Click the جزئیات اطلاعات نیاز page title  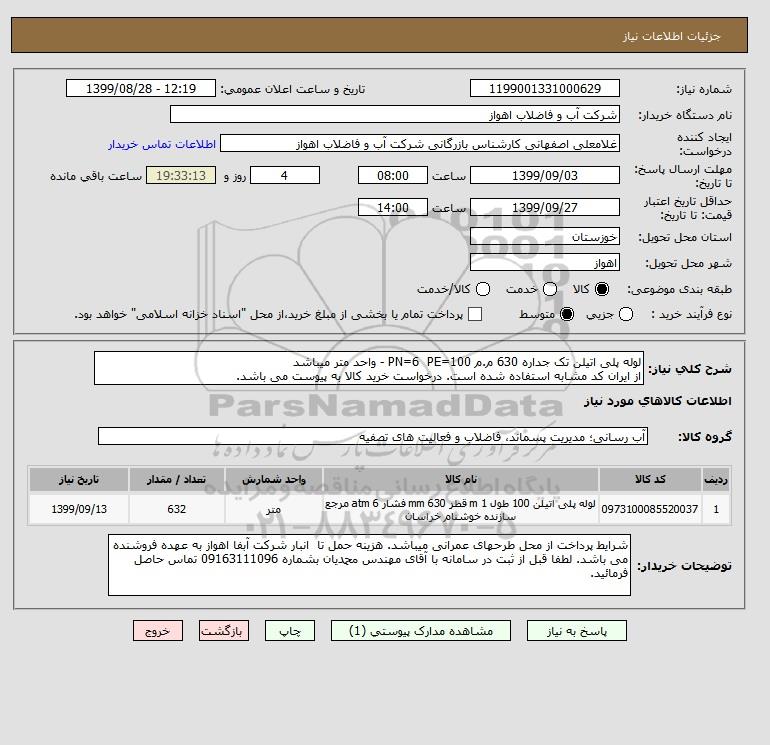click(x=671, y=36)
